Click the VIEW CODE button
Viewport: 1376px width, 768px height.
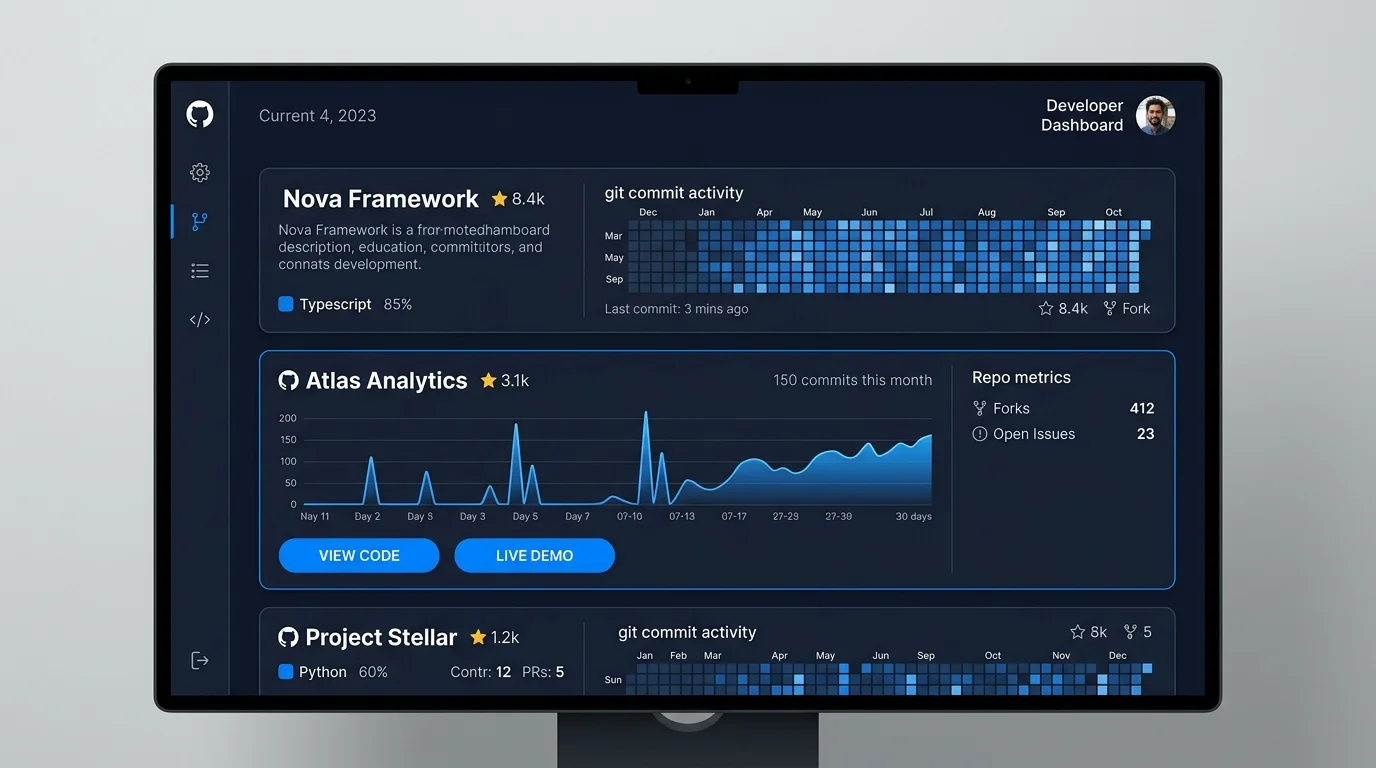[359, 555]
